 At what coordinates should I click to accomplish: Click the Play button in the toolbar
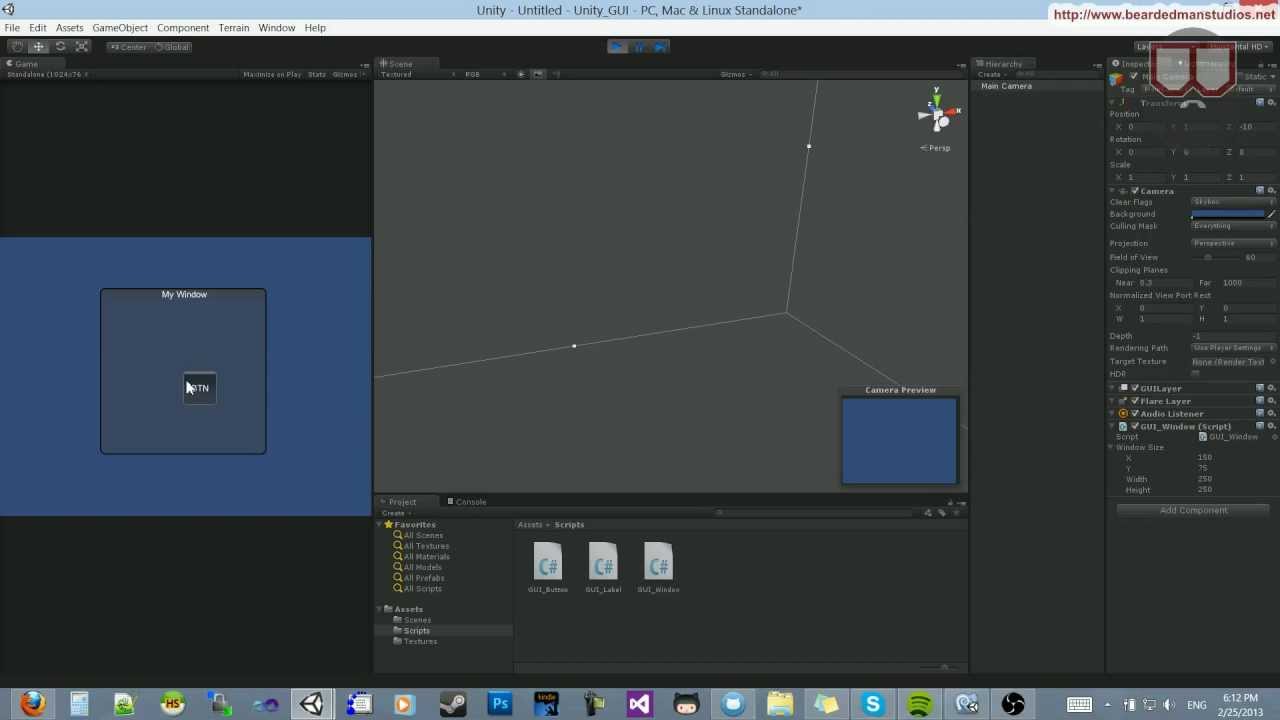[617, 47]
